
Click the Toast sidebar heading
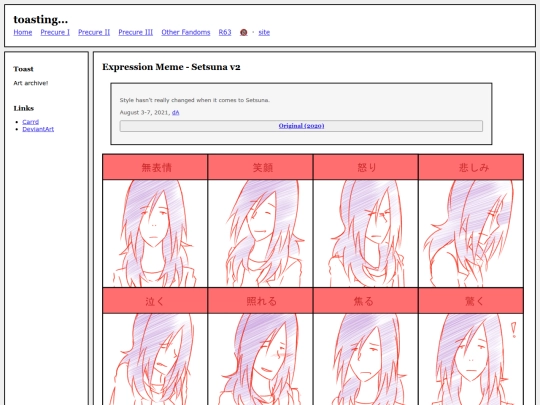pyautogui.click(x=23, y=69)
